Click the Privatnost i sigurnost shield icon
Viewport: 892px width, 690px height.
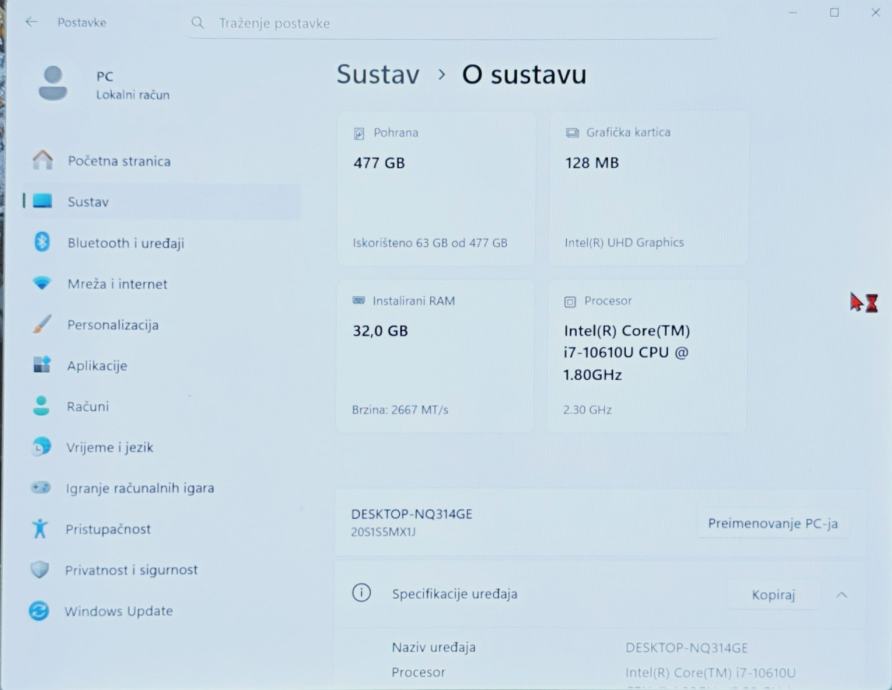(x=39, y=569)
